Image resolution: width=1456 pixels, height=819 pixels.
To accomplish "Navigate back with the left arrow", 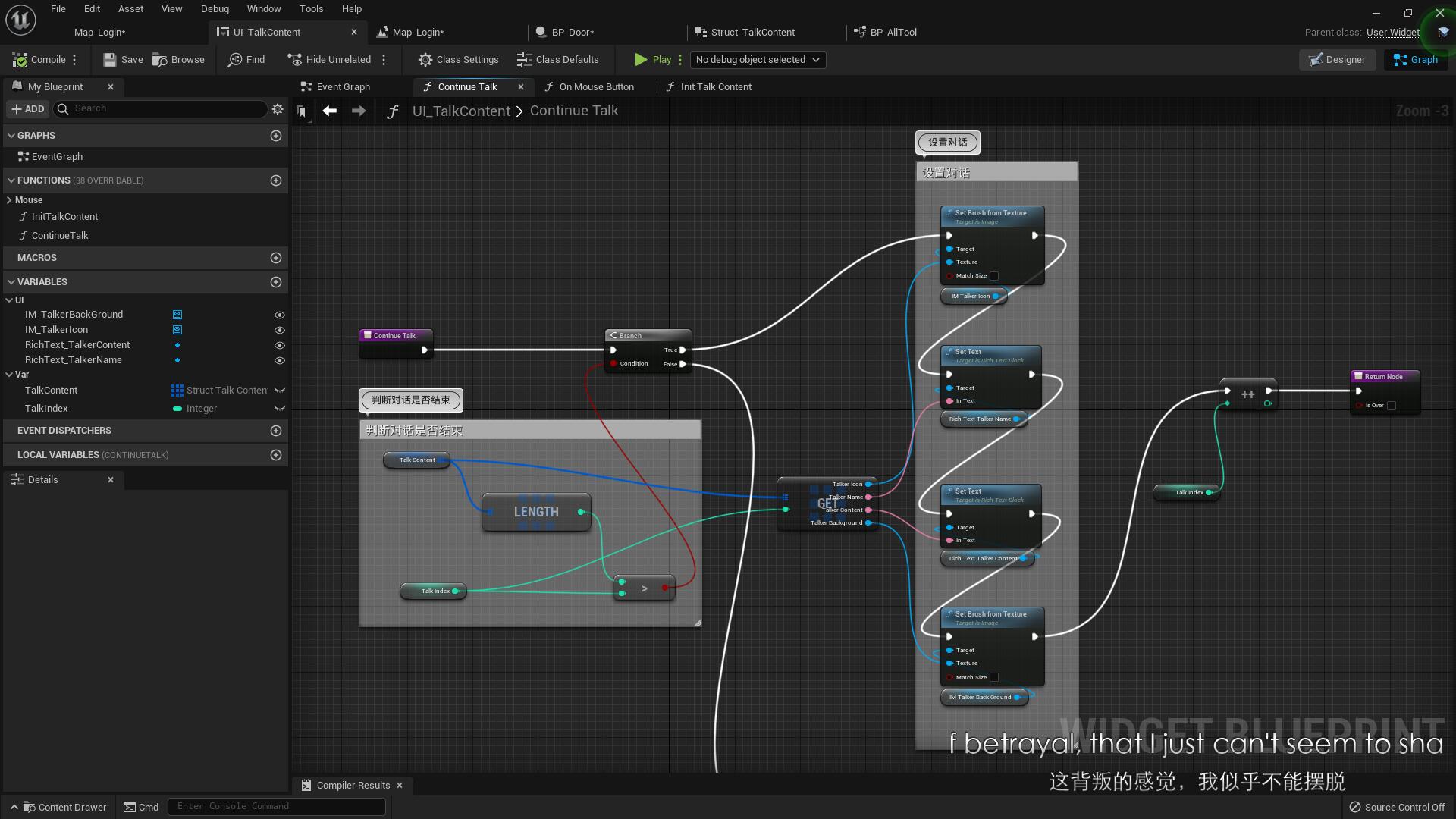I will click(329, 111).
